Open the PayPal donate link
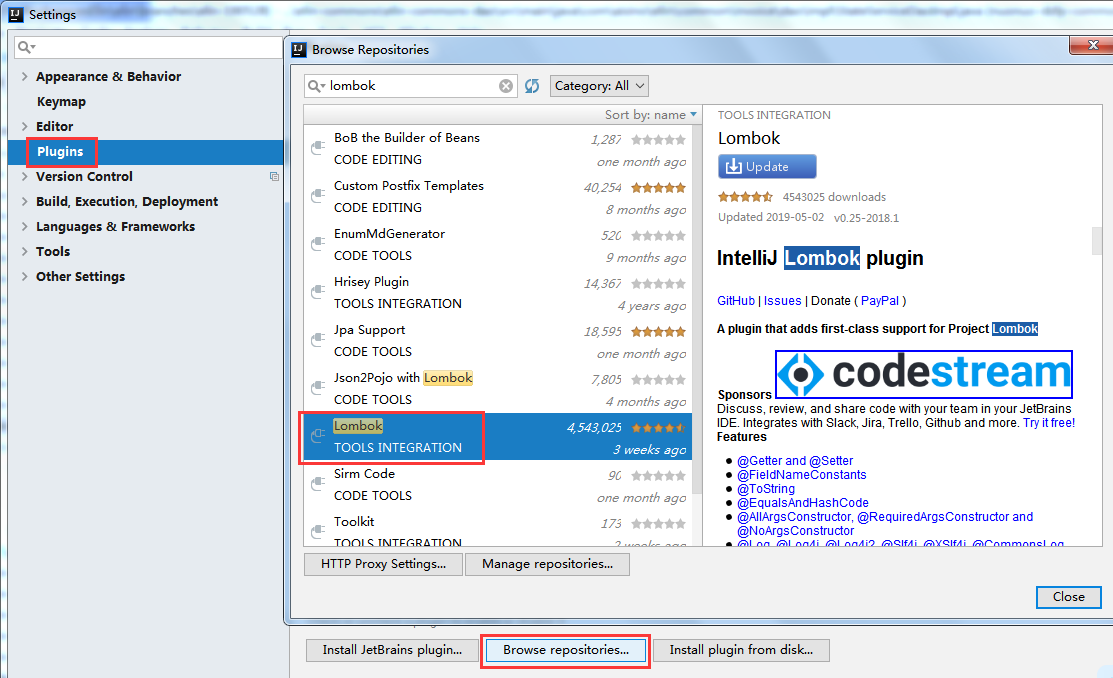 click(879, 301)
